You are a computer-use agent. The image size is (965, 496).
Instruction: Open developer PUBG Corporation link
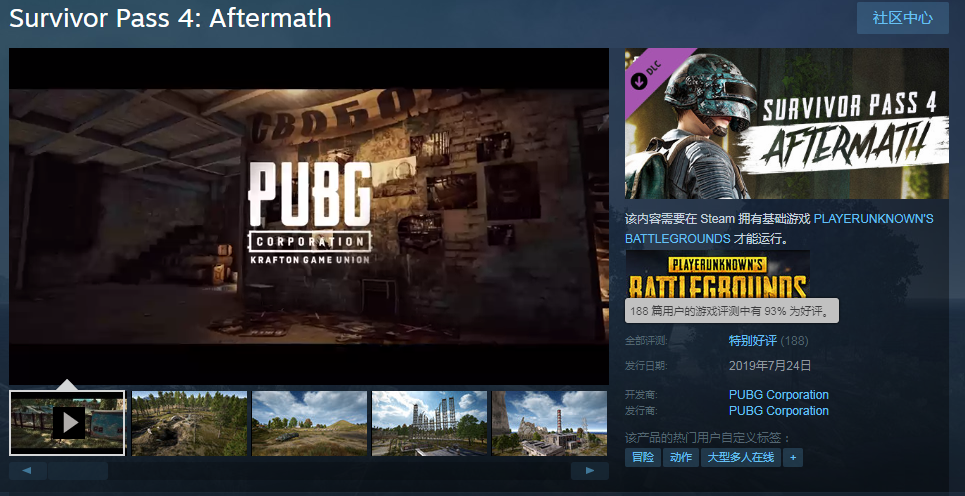point(779,394)
